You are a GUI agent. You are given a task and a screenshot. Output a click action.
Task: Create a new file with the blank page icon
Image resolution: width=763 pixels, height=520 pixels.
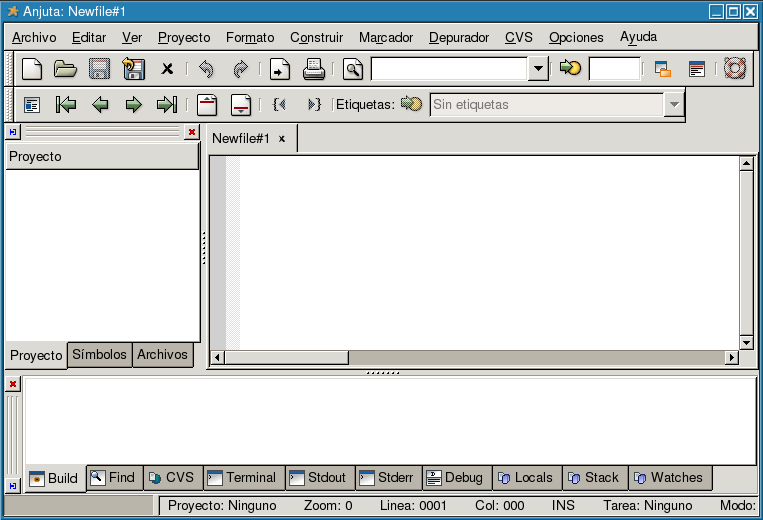coord(32,69)
